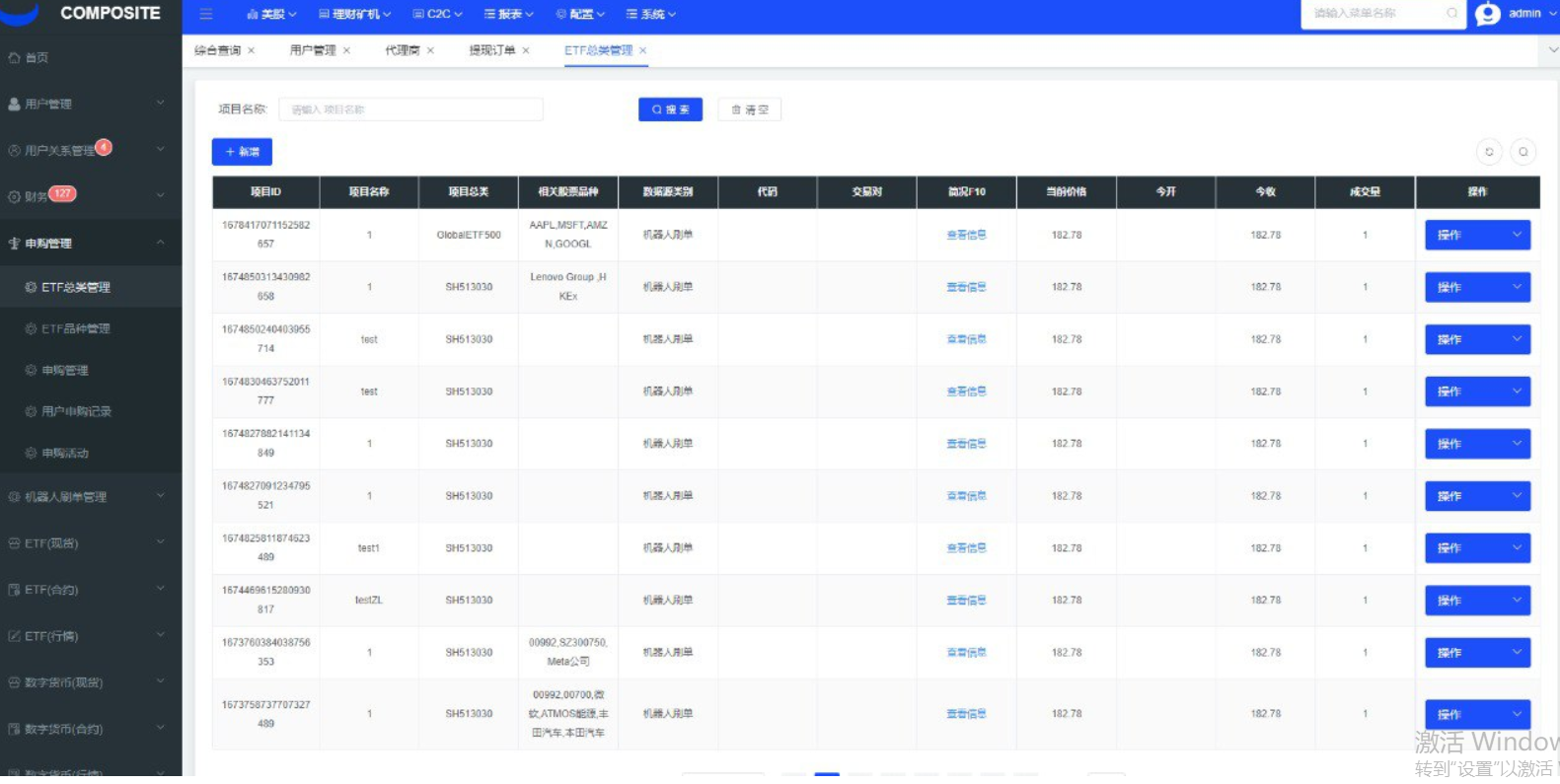Viewport: 1560px width, 784px height.
Task: Switch to the 提现订单 tab
Action: (x=491, y=50)
